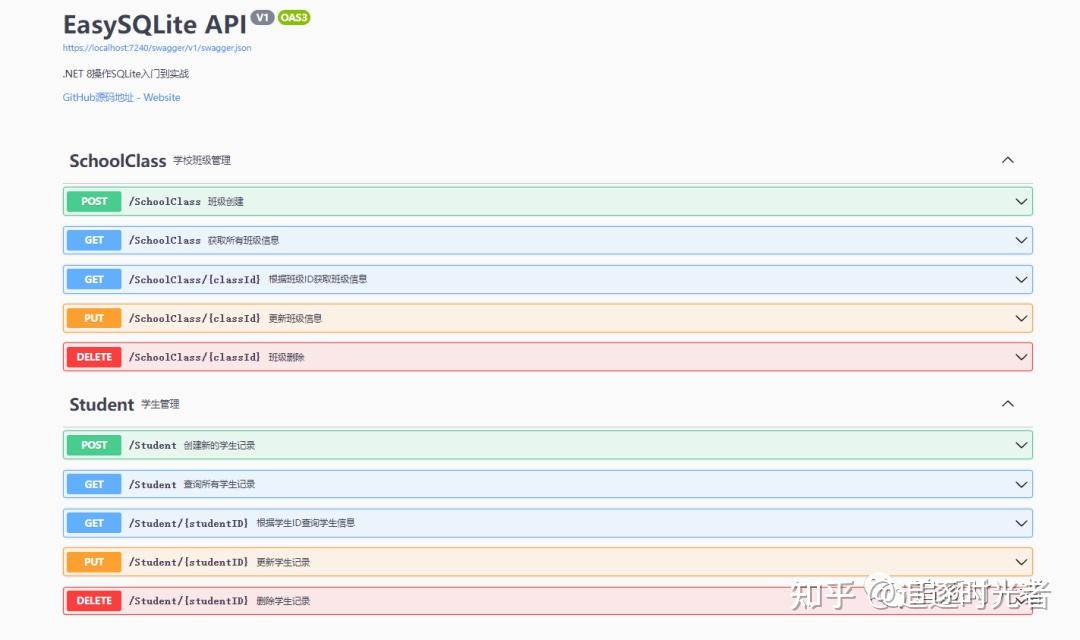Click the PUT badge on /Student/{studentID}

pyautogui.click(x=93, y=562)
